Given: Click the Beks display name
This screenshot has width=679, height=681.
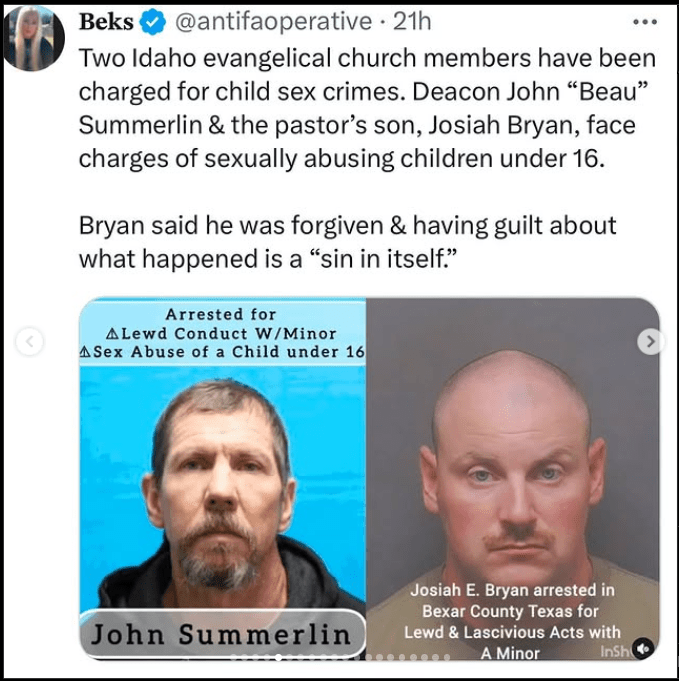Looking at the screenshot, I should [106, 22].
